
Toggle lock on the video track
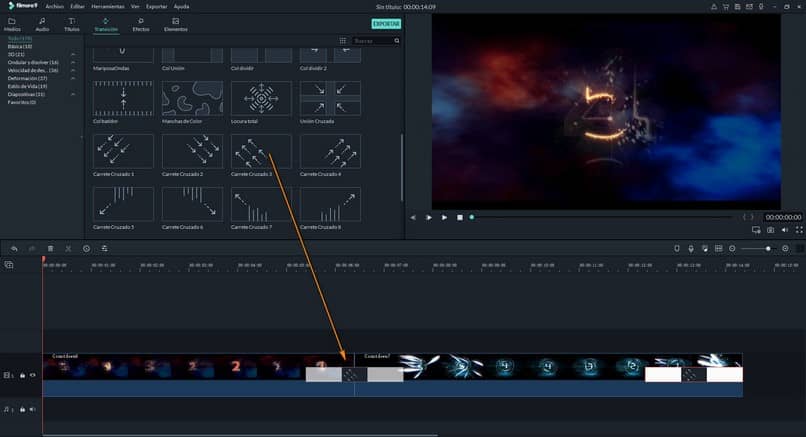(23, 375)
